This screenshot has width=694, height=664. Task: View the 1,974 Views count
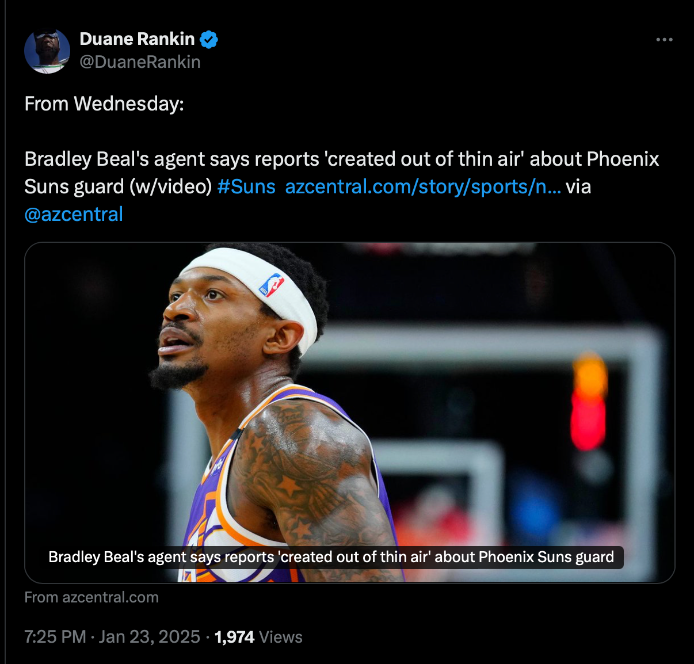click(x=258, y=637)
